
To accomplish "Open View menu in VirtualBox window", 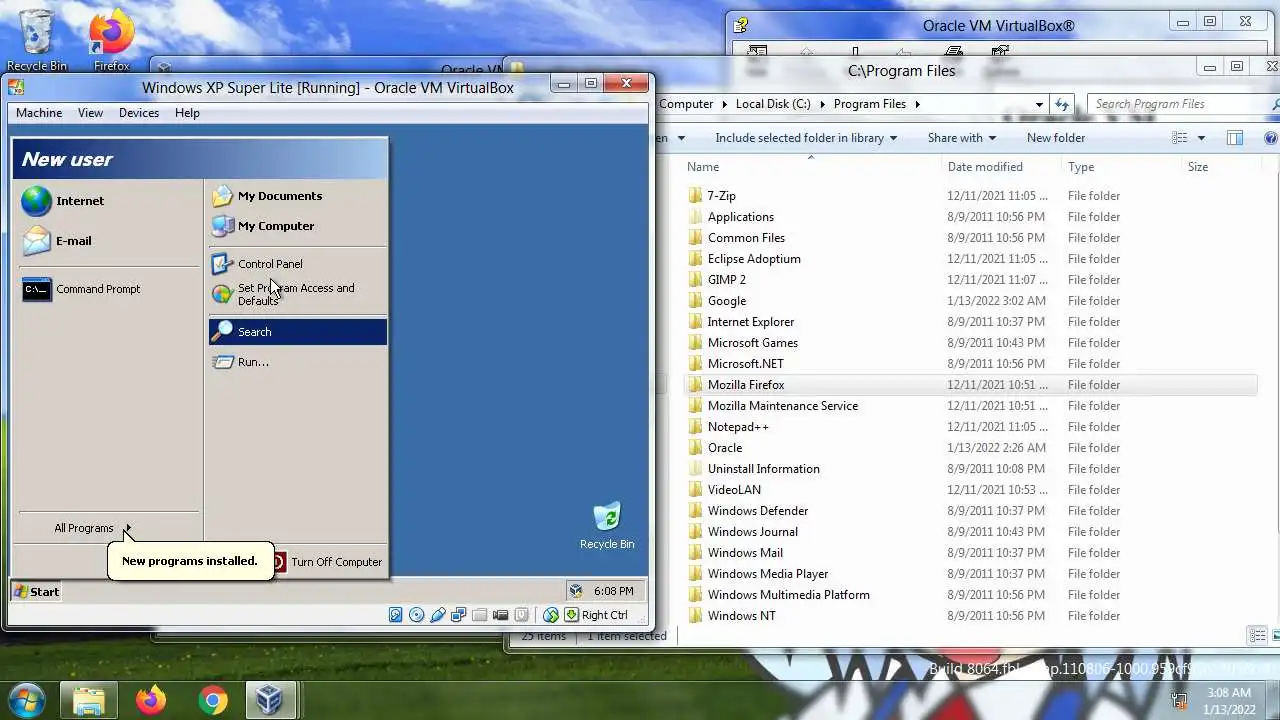I will [90, 113].
